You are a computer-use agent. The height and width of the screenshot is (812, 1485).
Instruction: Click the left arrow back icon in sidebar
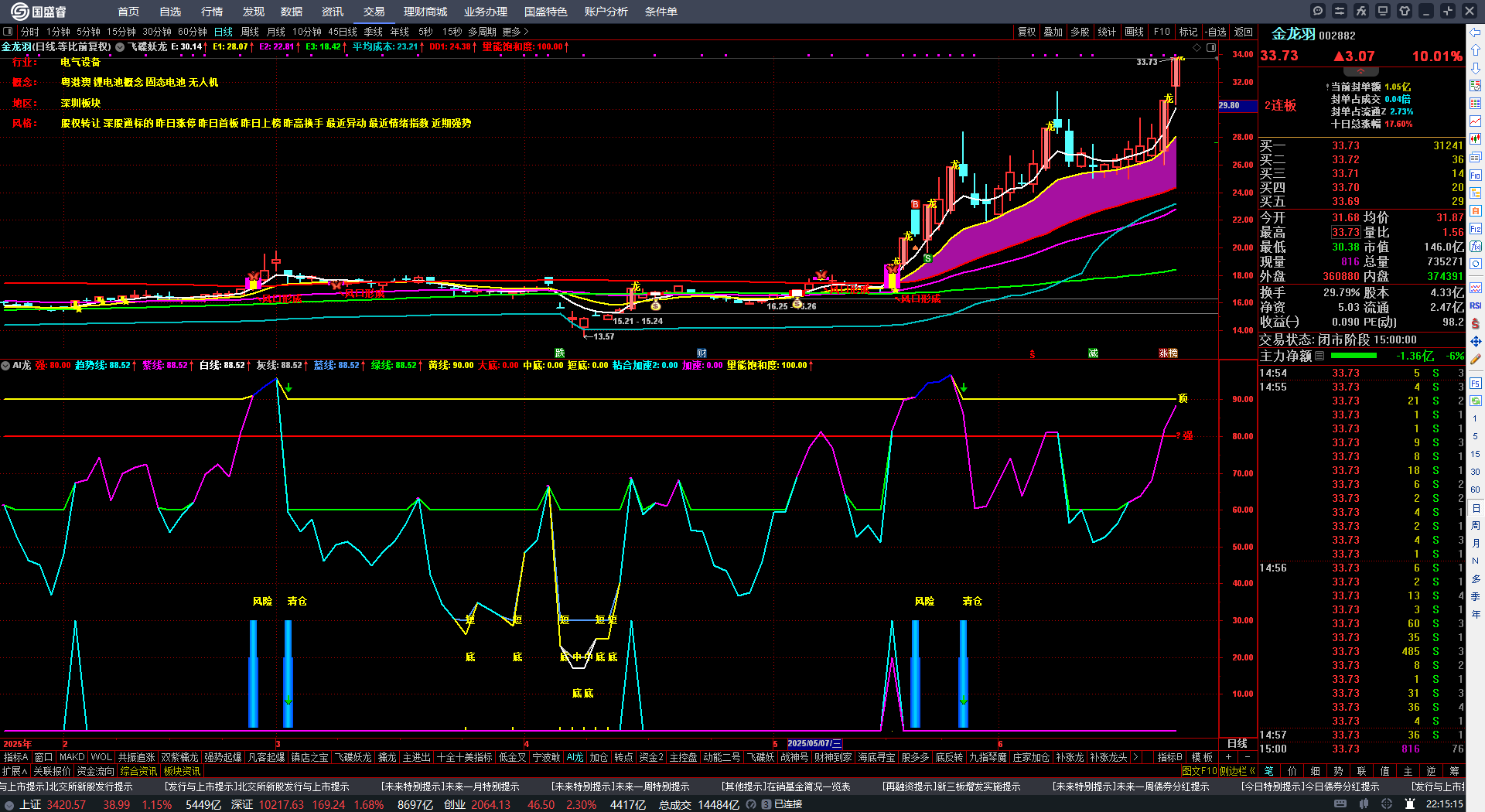[x=1476, y=32]
